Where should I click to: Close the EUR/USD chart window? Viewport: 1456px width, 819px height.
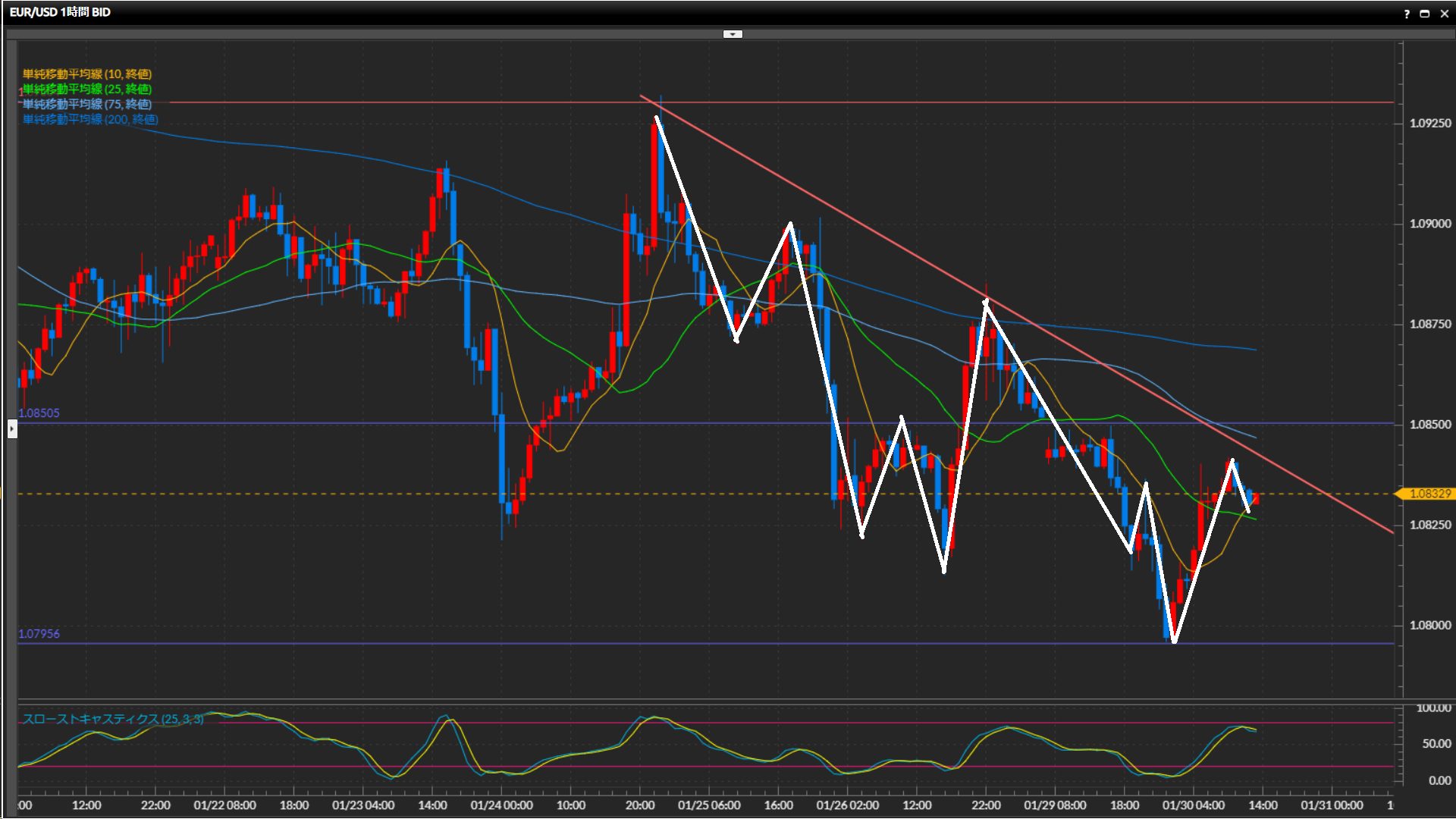[1445, 14]
